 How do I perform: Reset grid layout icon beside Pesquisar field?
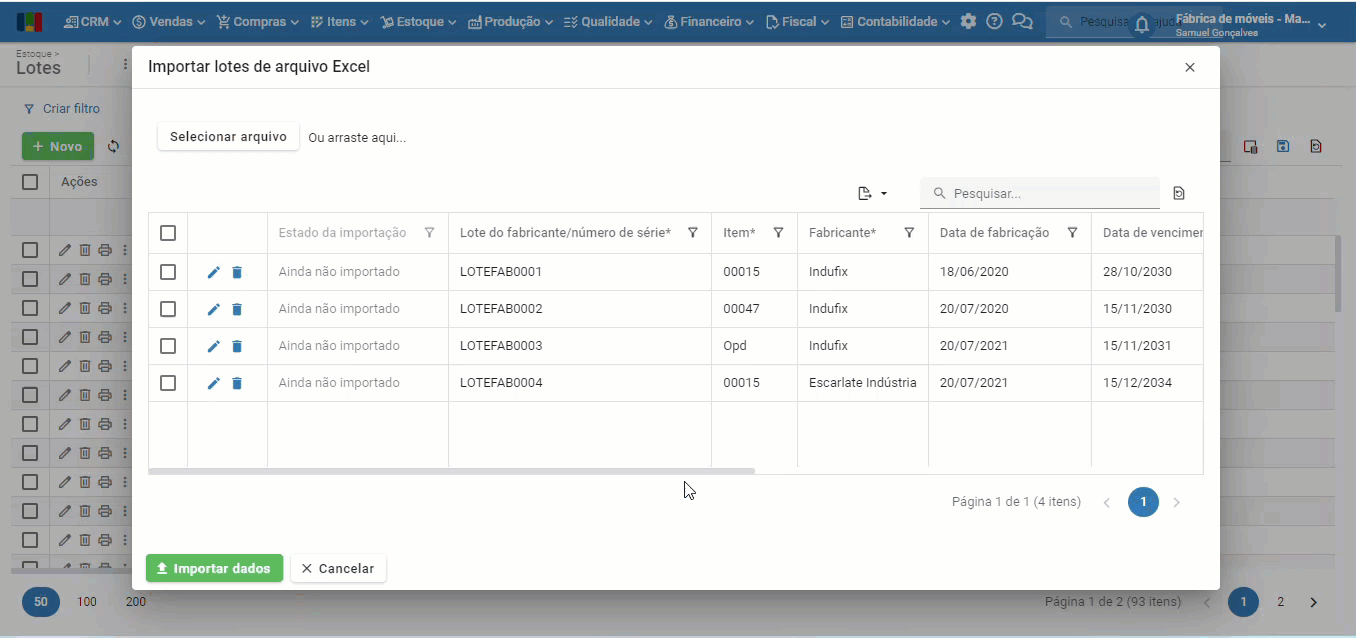[1179, 193]
